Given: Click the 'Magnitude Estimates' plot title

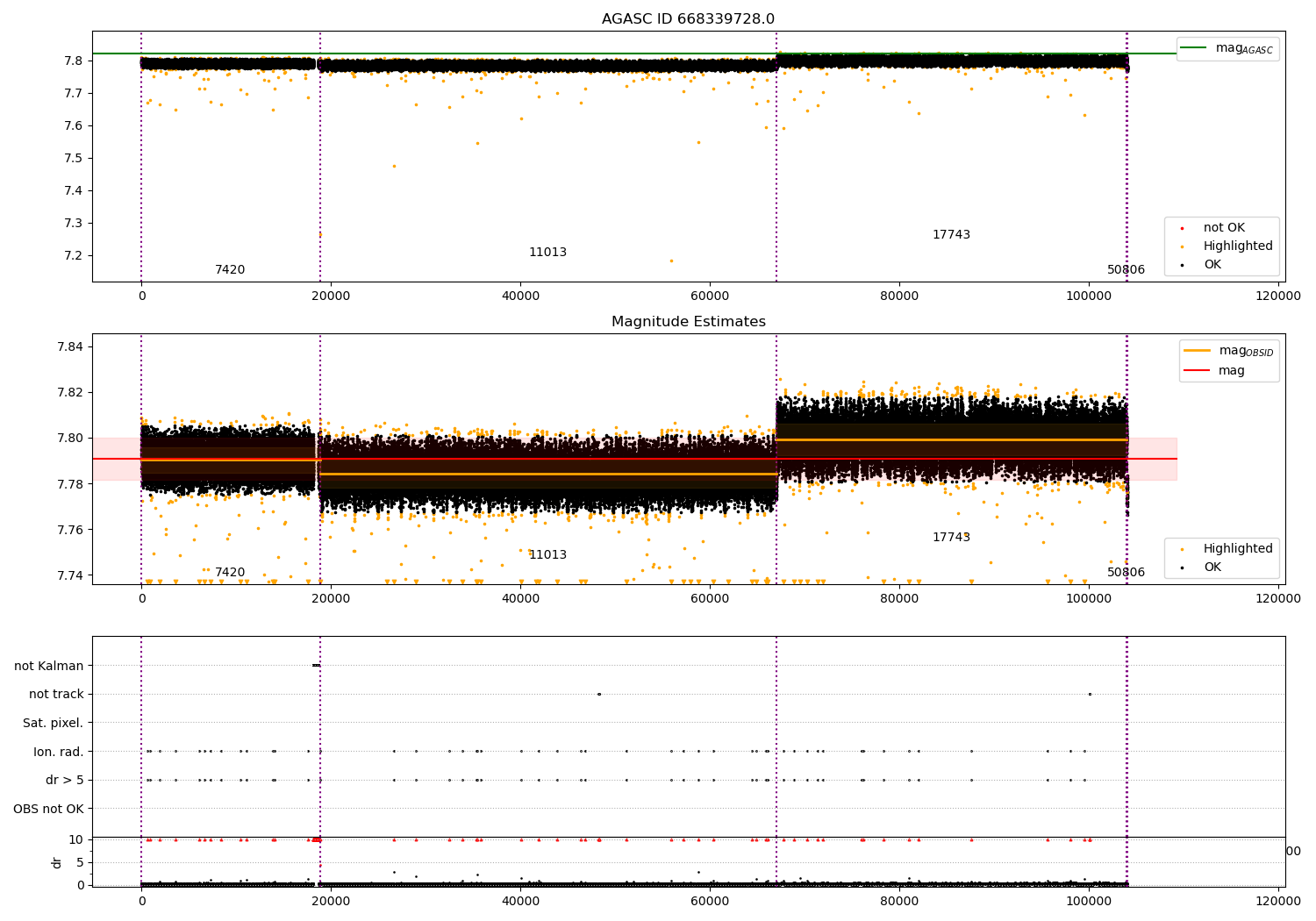Looking at the screenshot, I should (x=688, y=322).
